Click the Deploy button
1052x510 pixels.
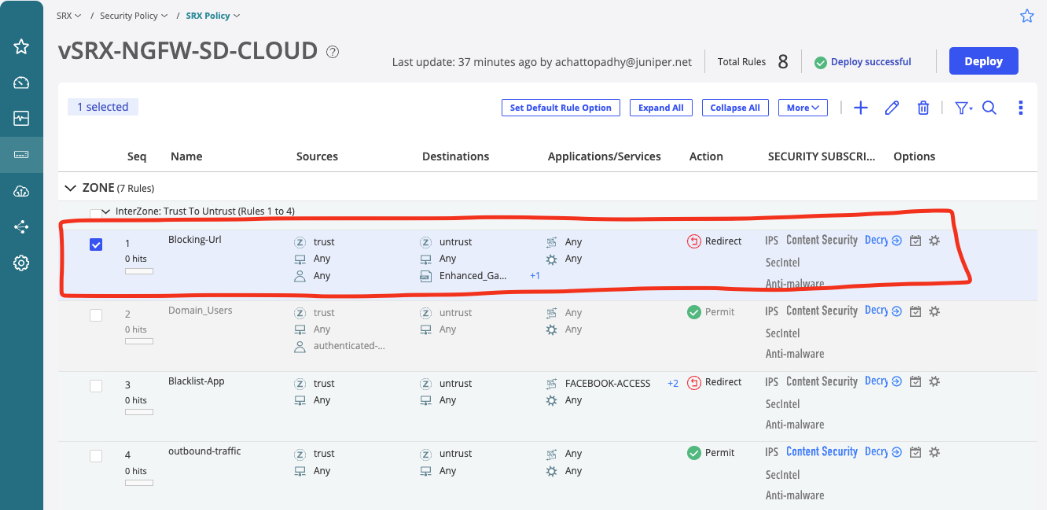point(984,61)
